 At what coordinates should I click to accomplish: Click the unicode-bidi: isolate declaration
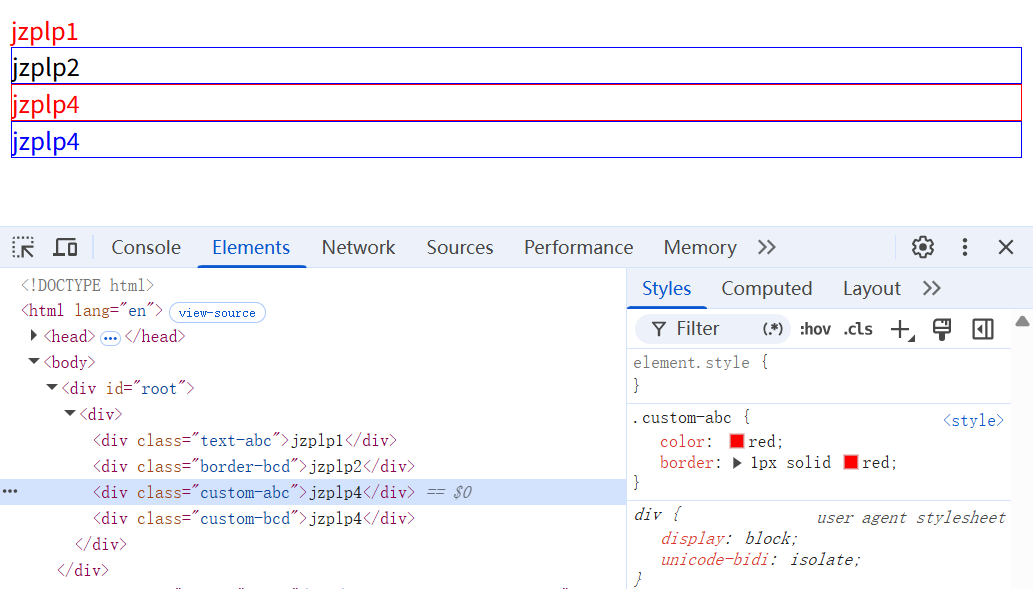coord(760,559)
